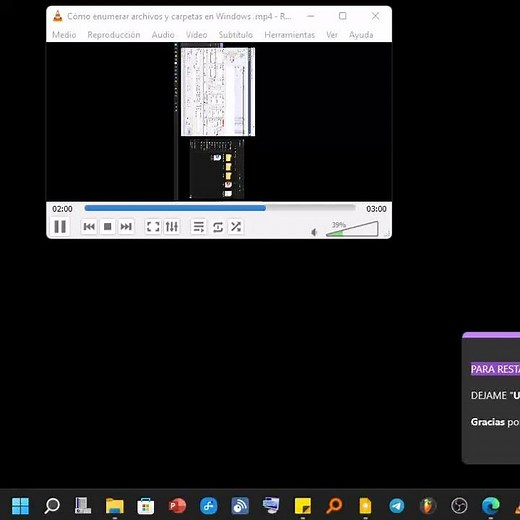This screenshot has height=520, width=520.
Task: Open Microsoft Edge from taskbar
Action: point(491,506)
